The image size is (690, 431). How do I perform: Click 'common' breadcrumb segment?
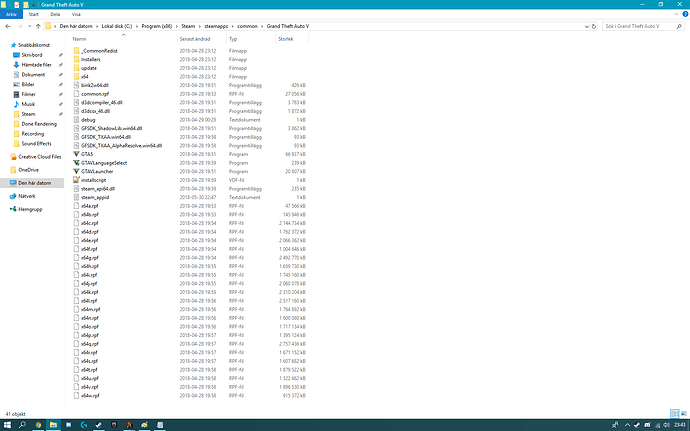pyautogui.click(x=247, y=26)
